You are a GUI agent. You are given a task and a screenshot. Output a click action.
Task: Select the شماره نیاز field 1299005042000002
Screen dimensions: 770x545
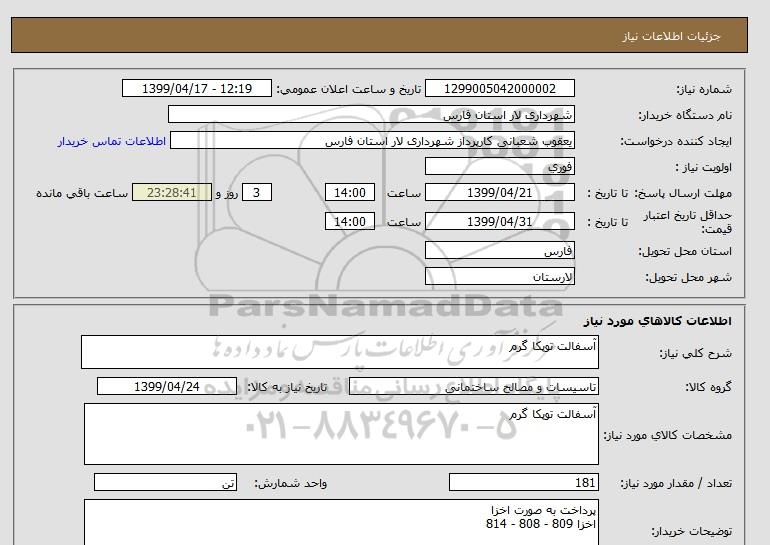pos(499,88)
